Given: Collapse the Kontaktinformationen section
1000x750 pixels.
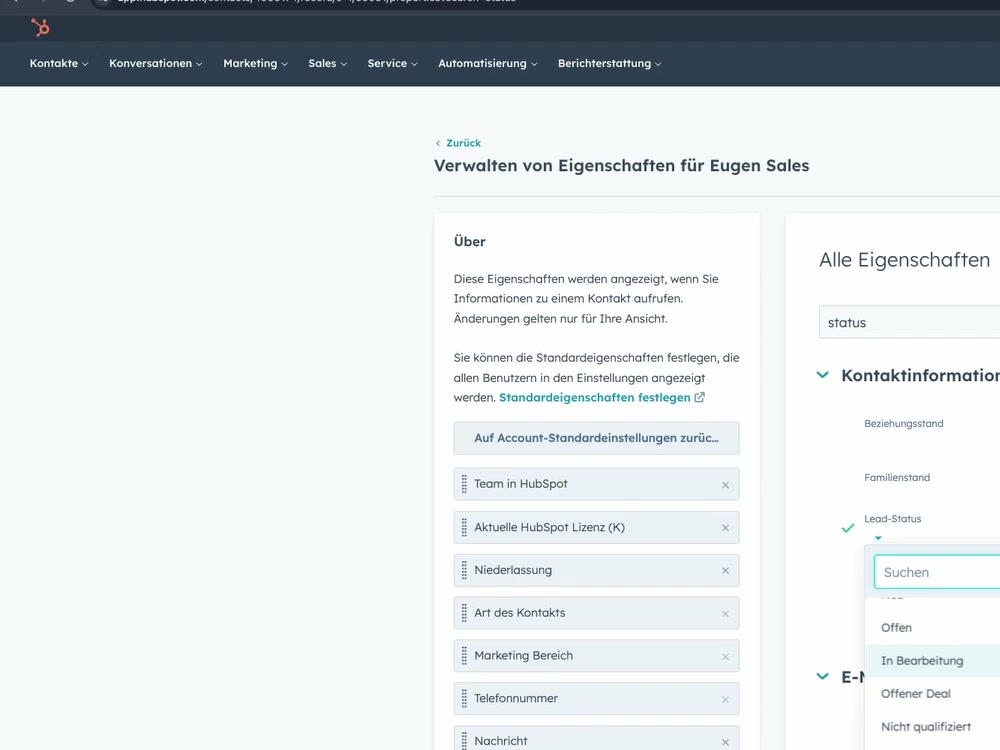Looking at the screenshot, I should [823, 375].
